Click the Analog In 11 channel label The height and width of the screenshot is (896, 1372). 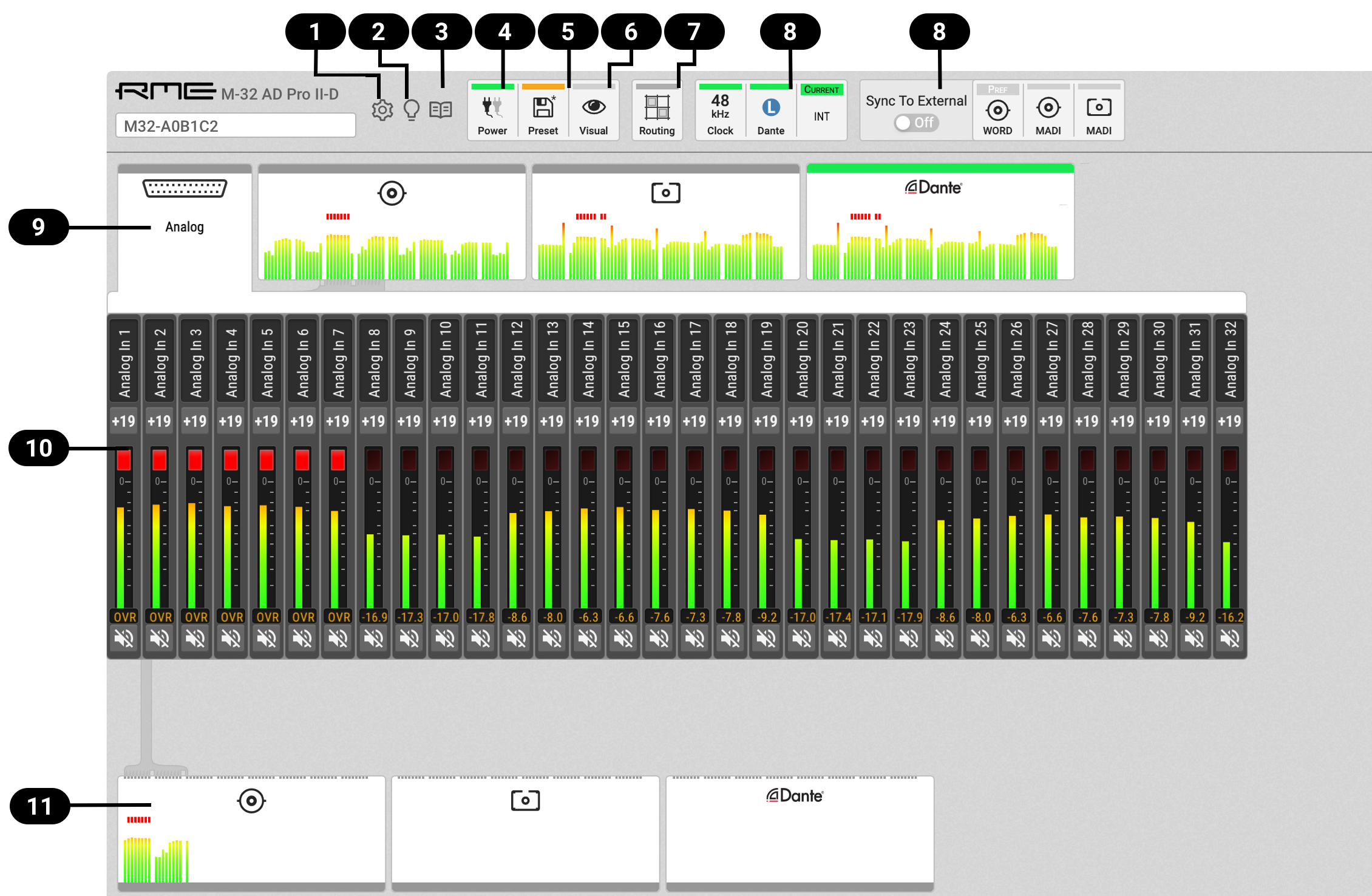click(x=481, y=359)
